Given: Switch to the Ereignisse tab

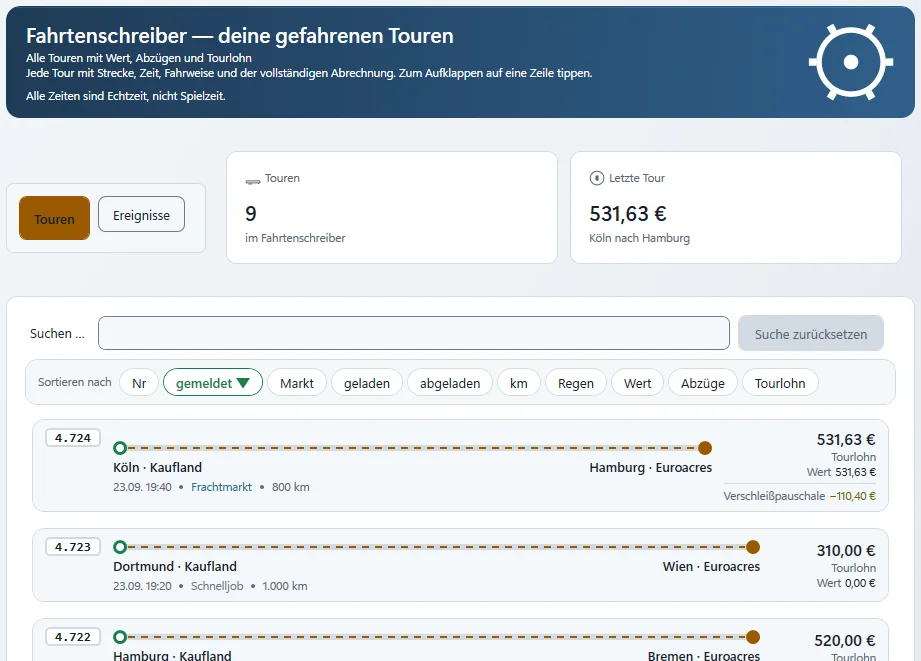Looking at the screenshot, I should click(142, 214).
